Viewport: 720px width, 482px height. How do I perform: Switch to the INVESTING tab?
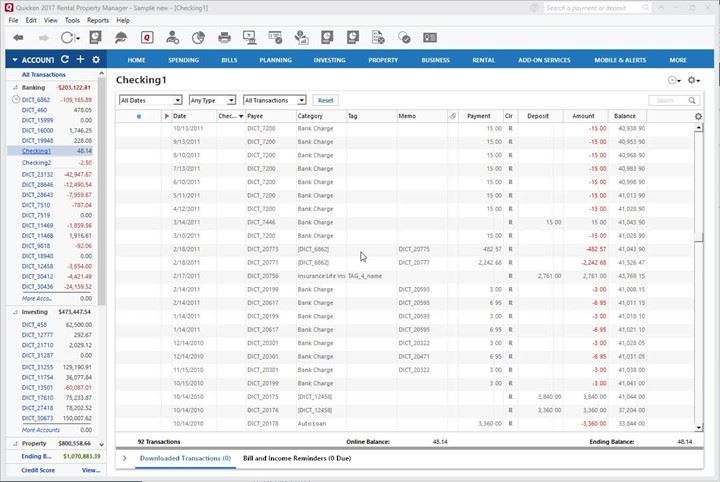click(329, 60)
